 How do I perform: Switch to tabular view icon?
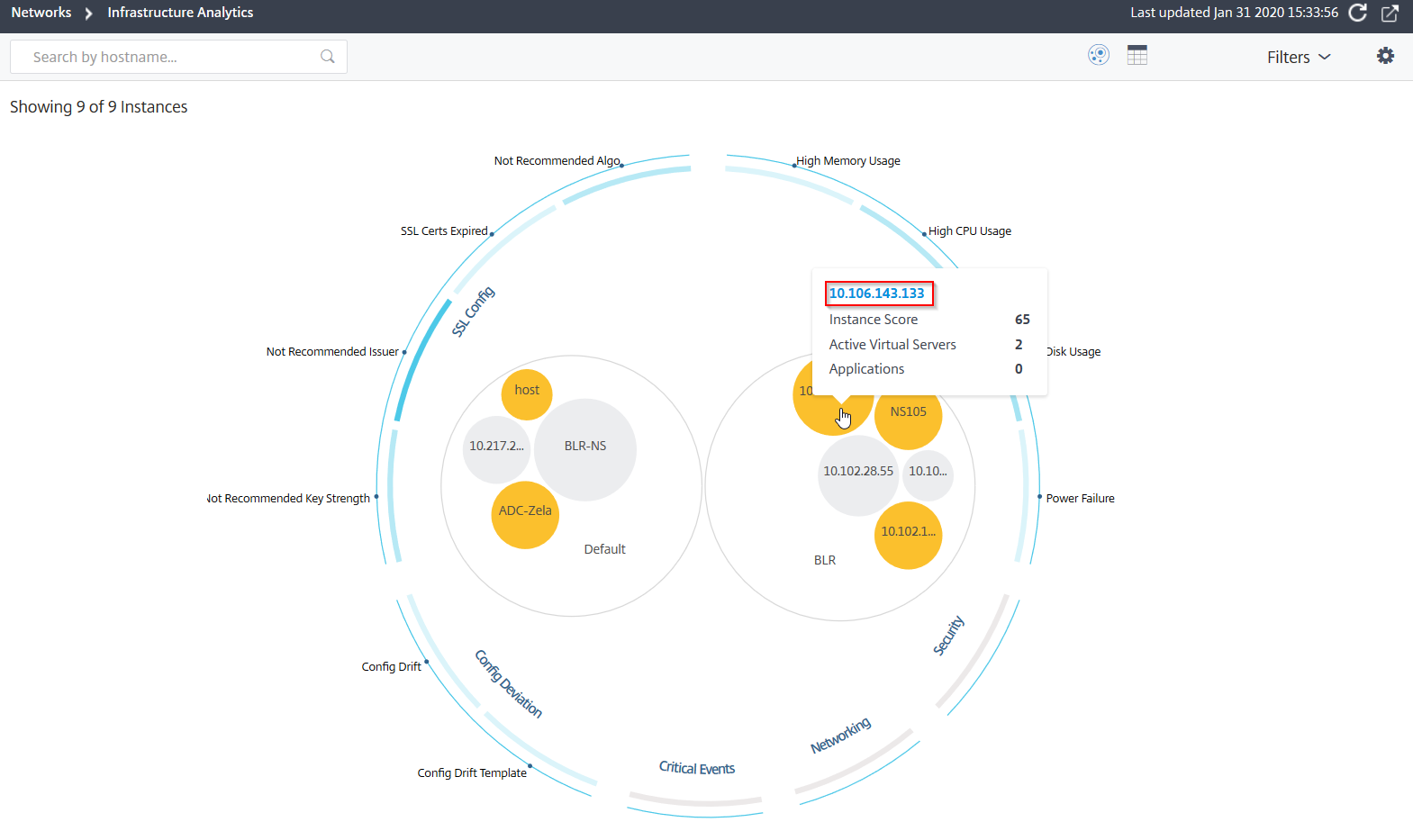click(x=1137, y=55)
